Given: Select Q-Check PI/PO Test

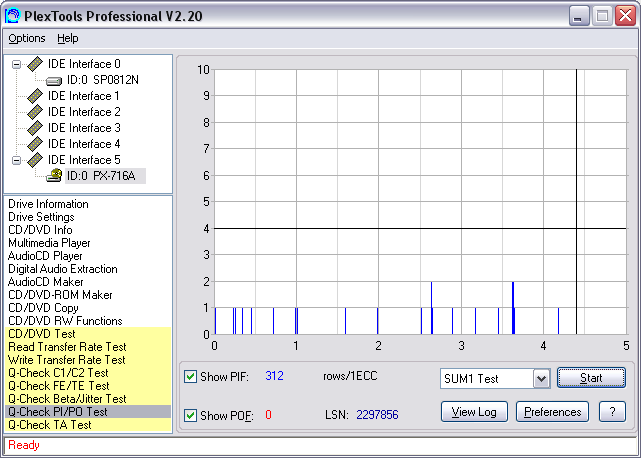Looking at the screenshot, I should point(88,412).
